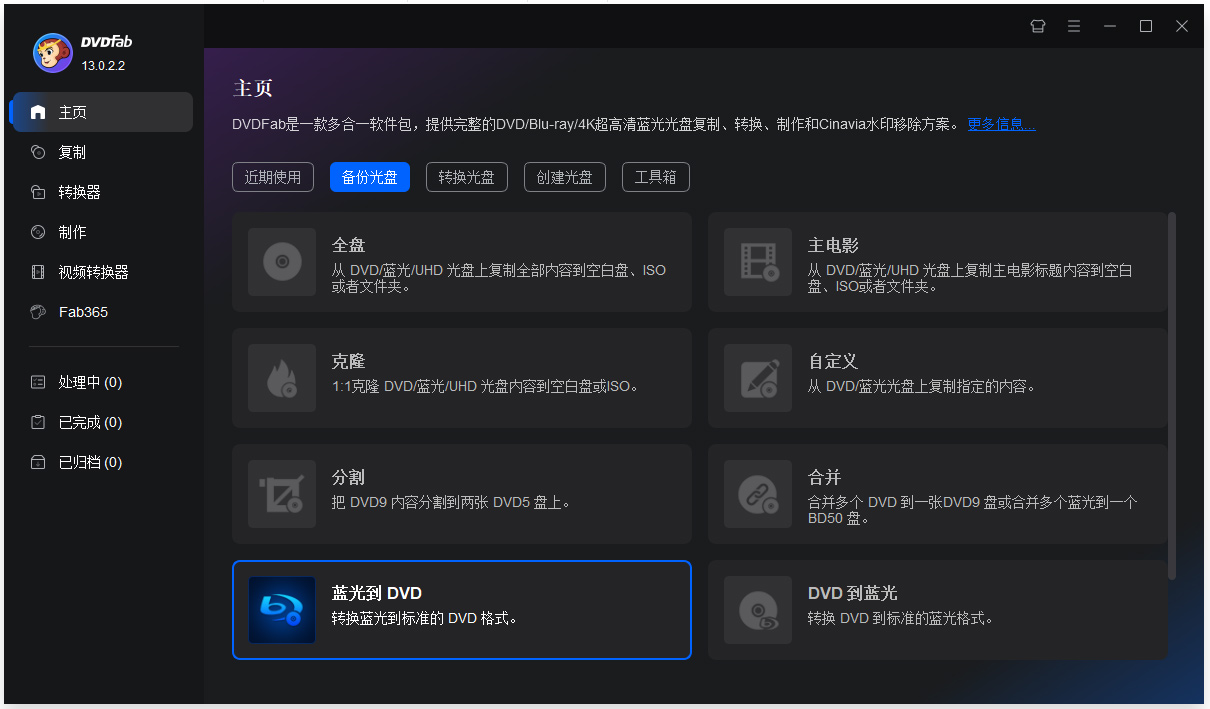Open the 工具箱 tab

[655, 177]
